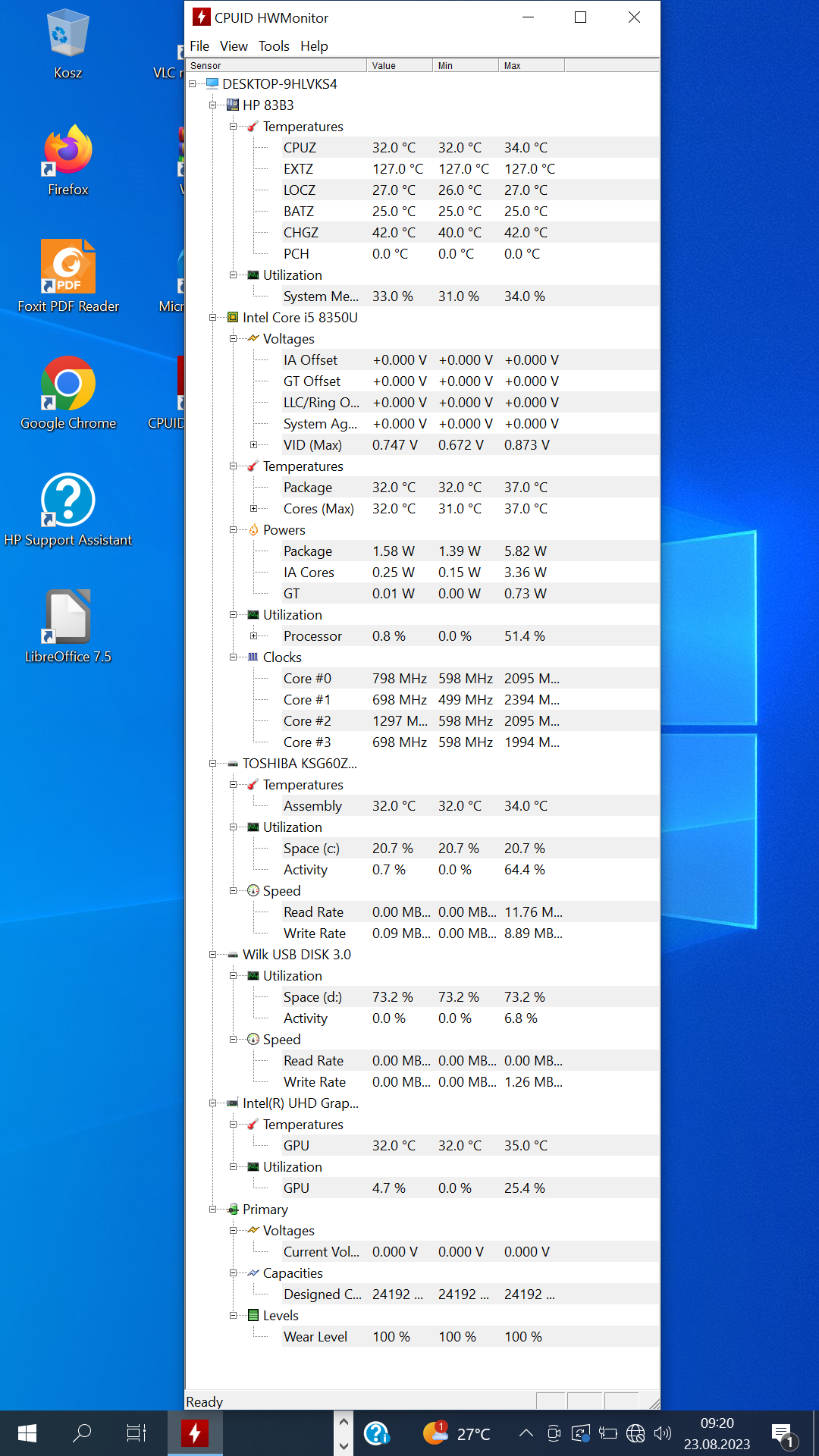The height and width of the screenshot is (1456, 819).
Task: Open Task View on the taskbar
Action: (136, 1432)
